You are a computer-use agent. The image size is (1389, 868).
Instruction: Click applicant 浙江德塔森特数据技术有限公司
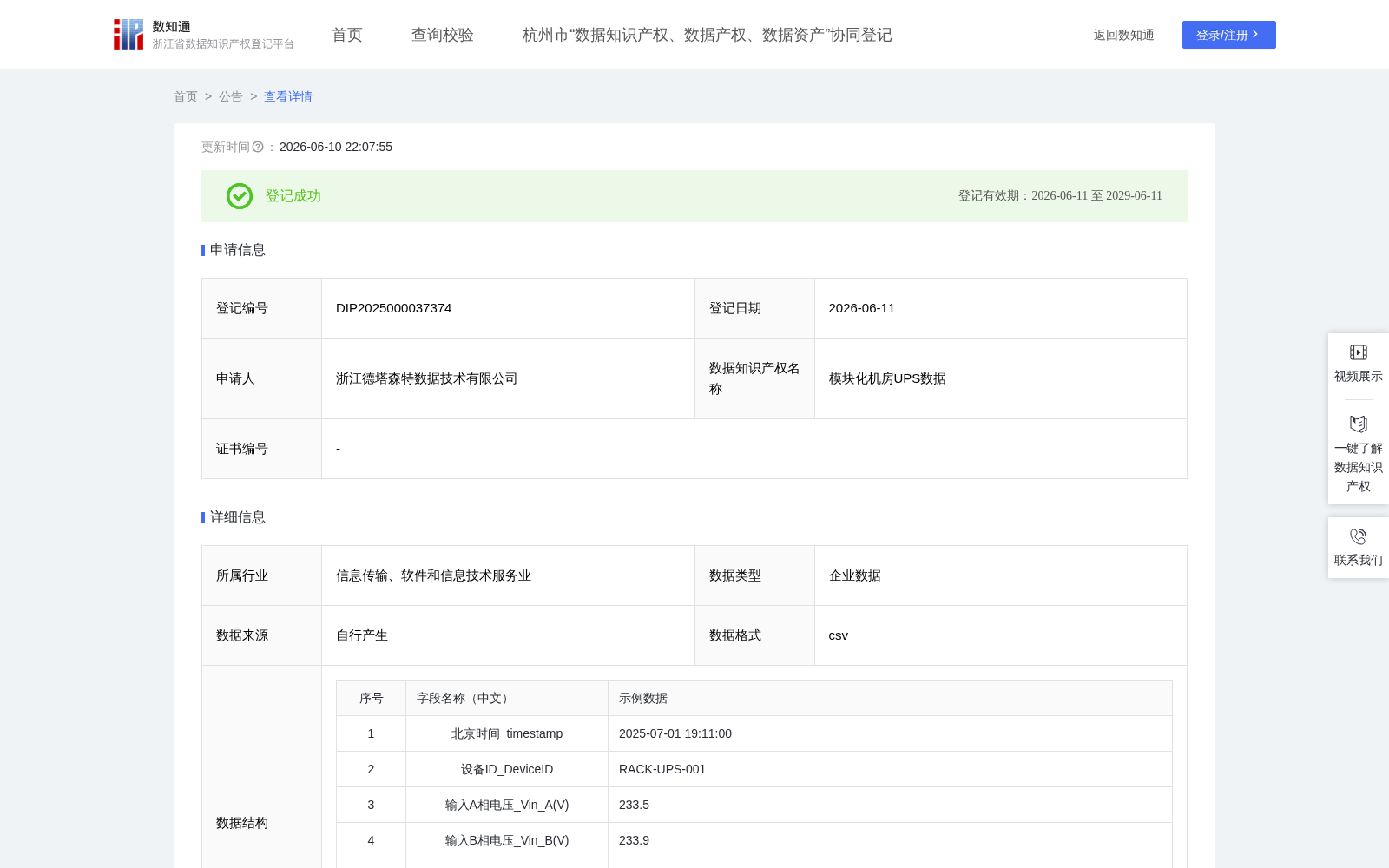[426, 378]
